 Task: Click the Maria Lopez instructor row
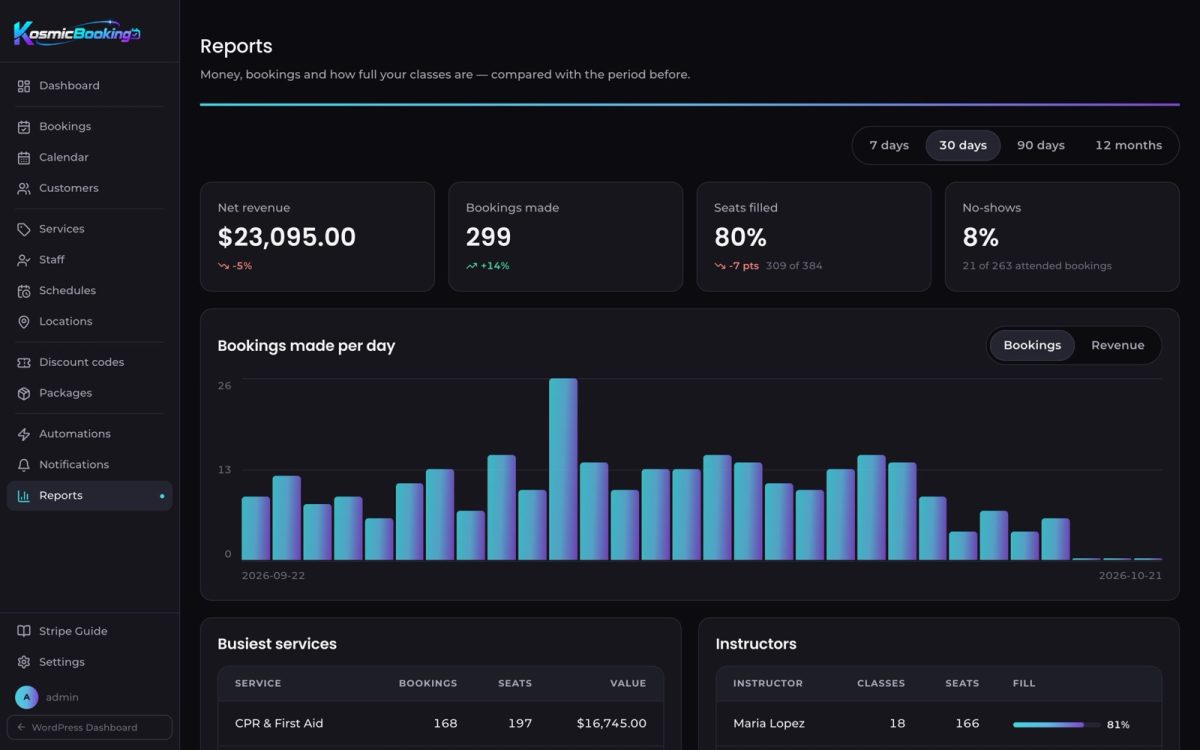[x=939, y=724]
